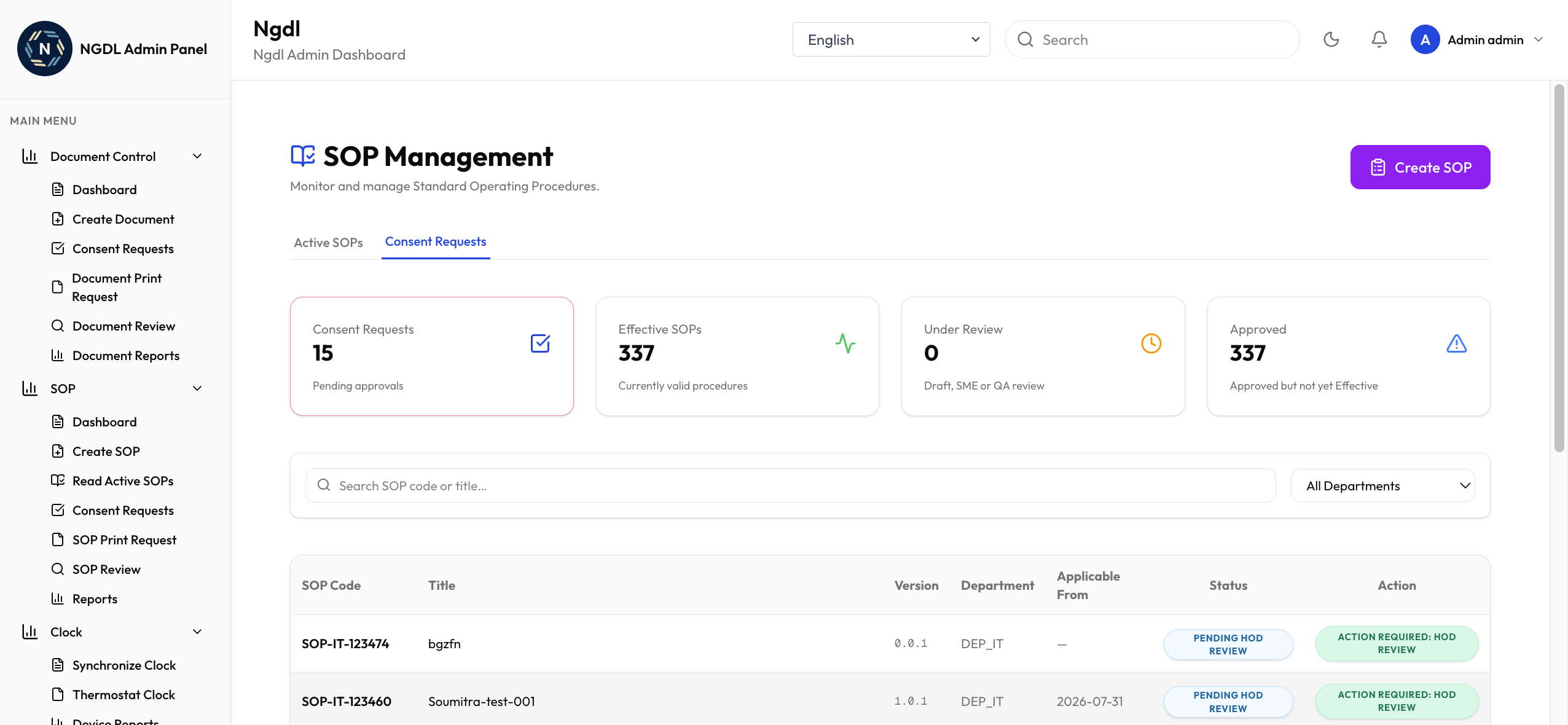This screenshot has height=725, width=1568.
Task: Open Dashboard under Document Control
Action: pos(104,190)
